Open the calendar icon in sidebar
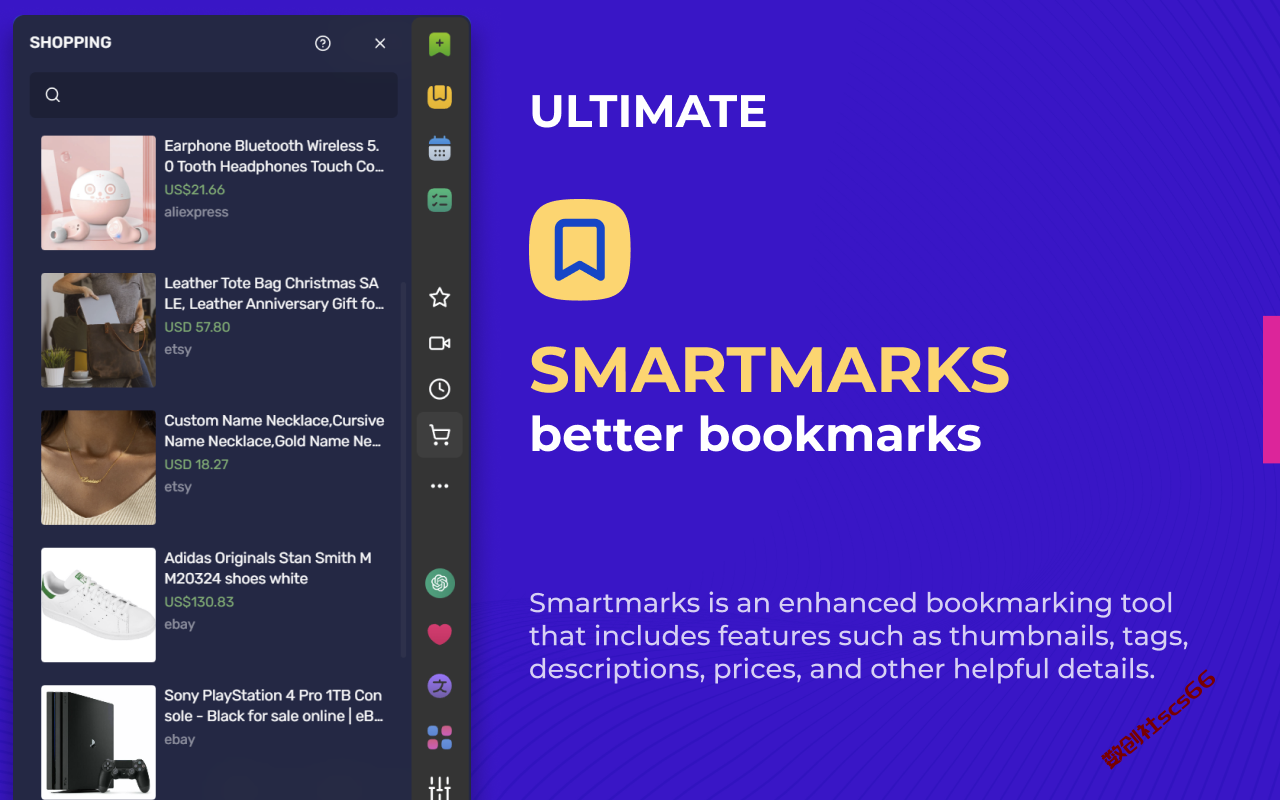The height and width of the screenshot is (800, 1280). pos(440,149)
